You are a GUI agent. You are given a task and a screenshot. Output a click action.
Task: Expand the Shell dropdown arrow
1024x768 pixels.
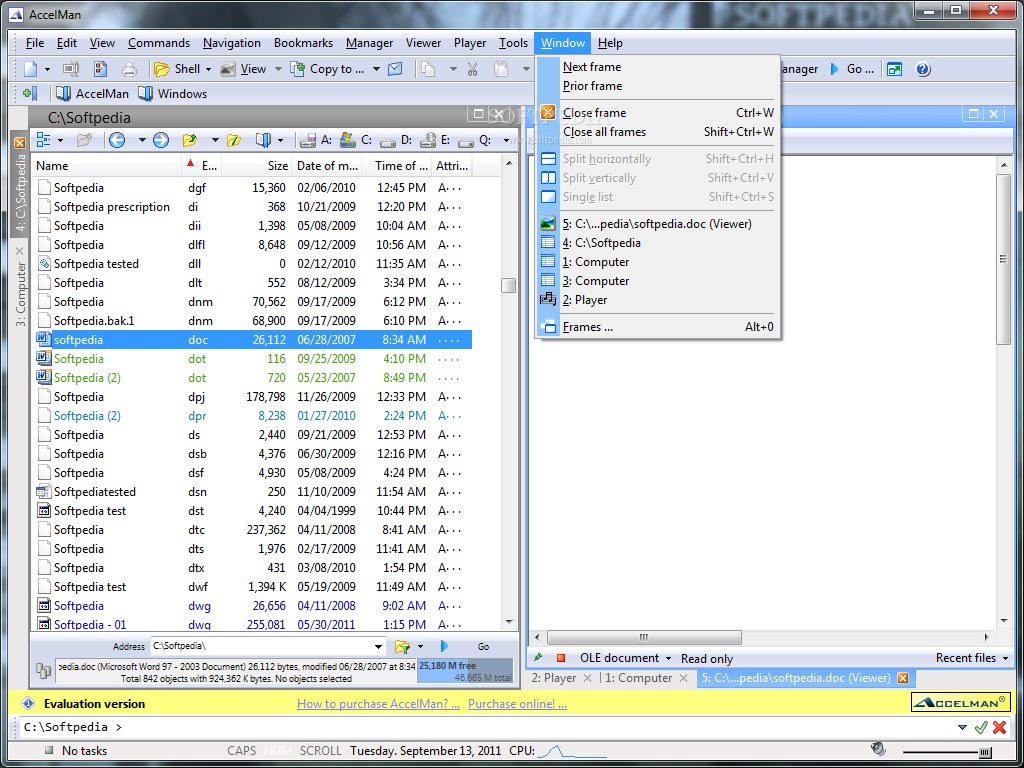(x=208, y=69)
